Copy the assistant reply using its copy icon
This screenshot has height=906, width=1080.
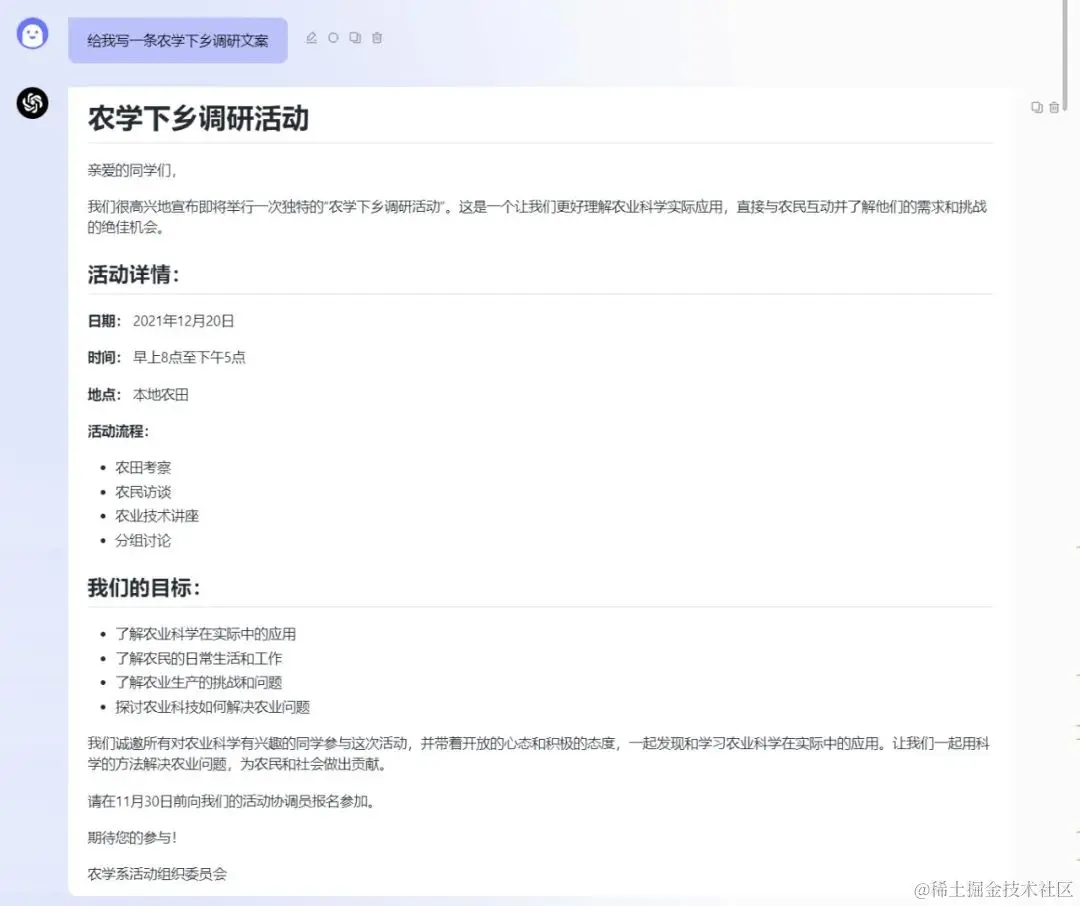pos(1036,106)
